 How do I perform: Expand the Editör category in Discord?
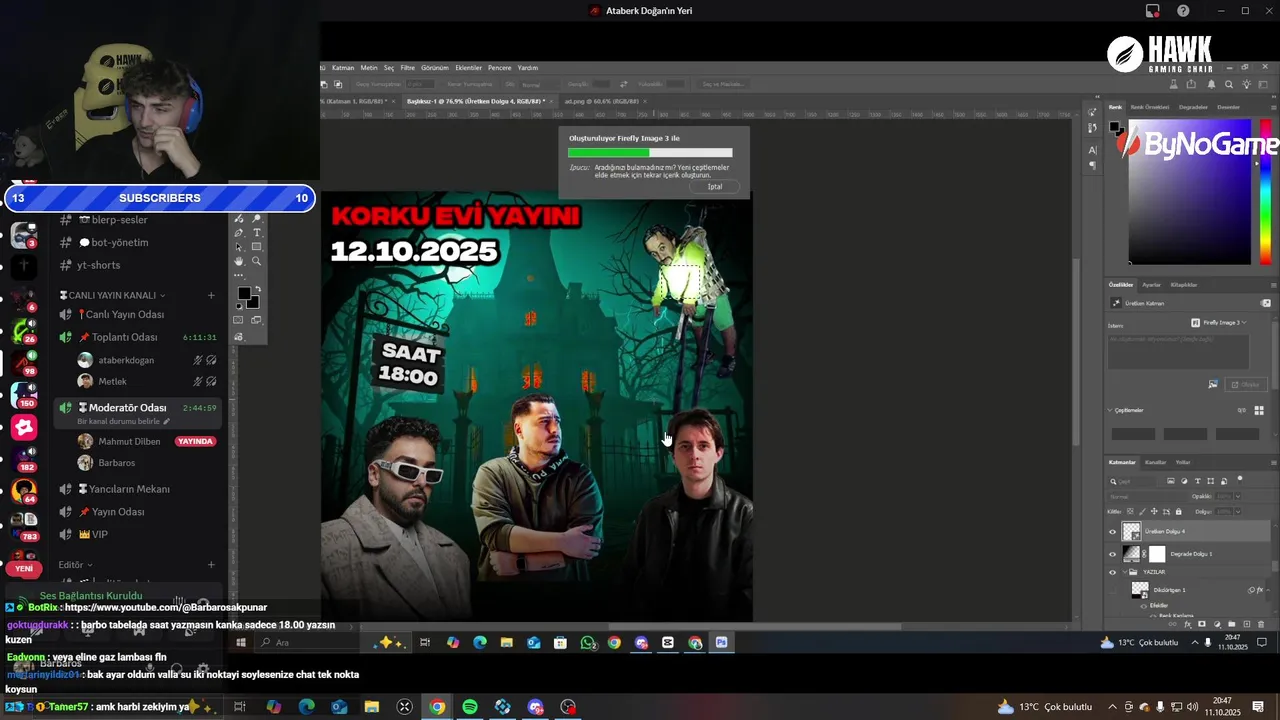(x=75, y=564)
